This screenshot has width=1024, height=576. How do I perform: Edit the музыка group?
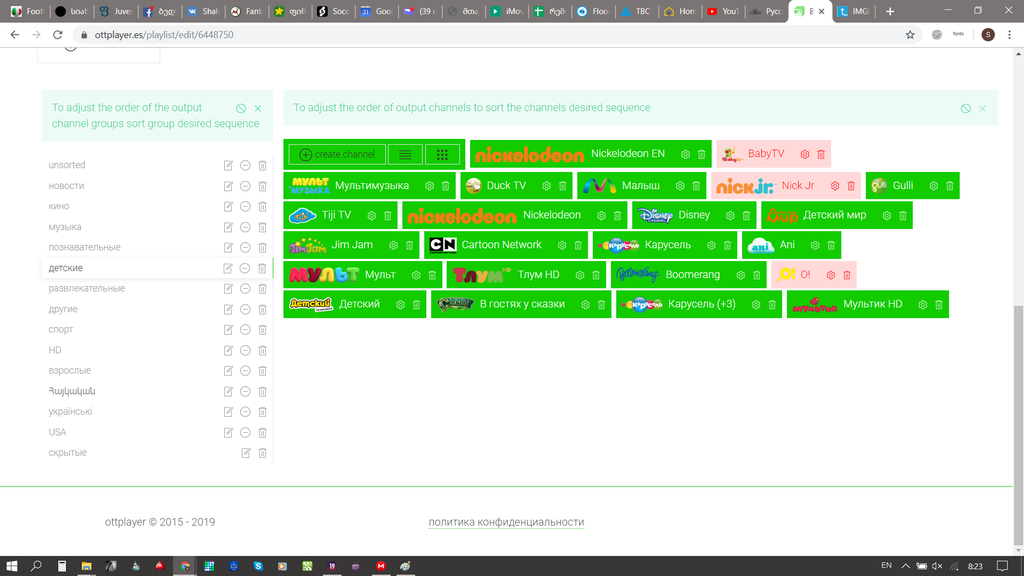coord(228,227)
